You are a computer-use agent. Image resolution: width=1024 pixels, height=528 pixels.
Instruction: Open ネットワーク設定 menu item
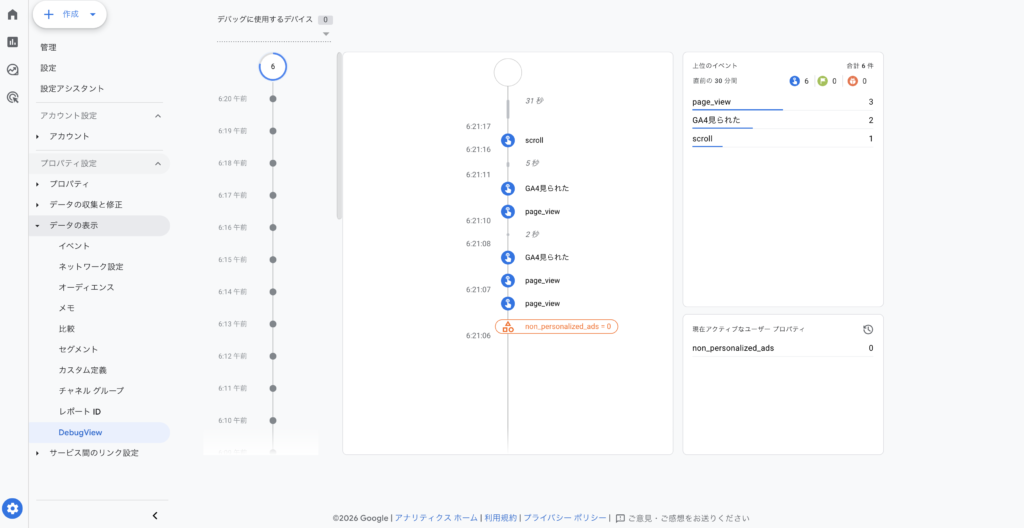pyautogui.click(x=91, y=267)
